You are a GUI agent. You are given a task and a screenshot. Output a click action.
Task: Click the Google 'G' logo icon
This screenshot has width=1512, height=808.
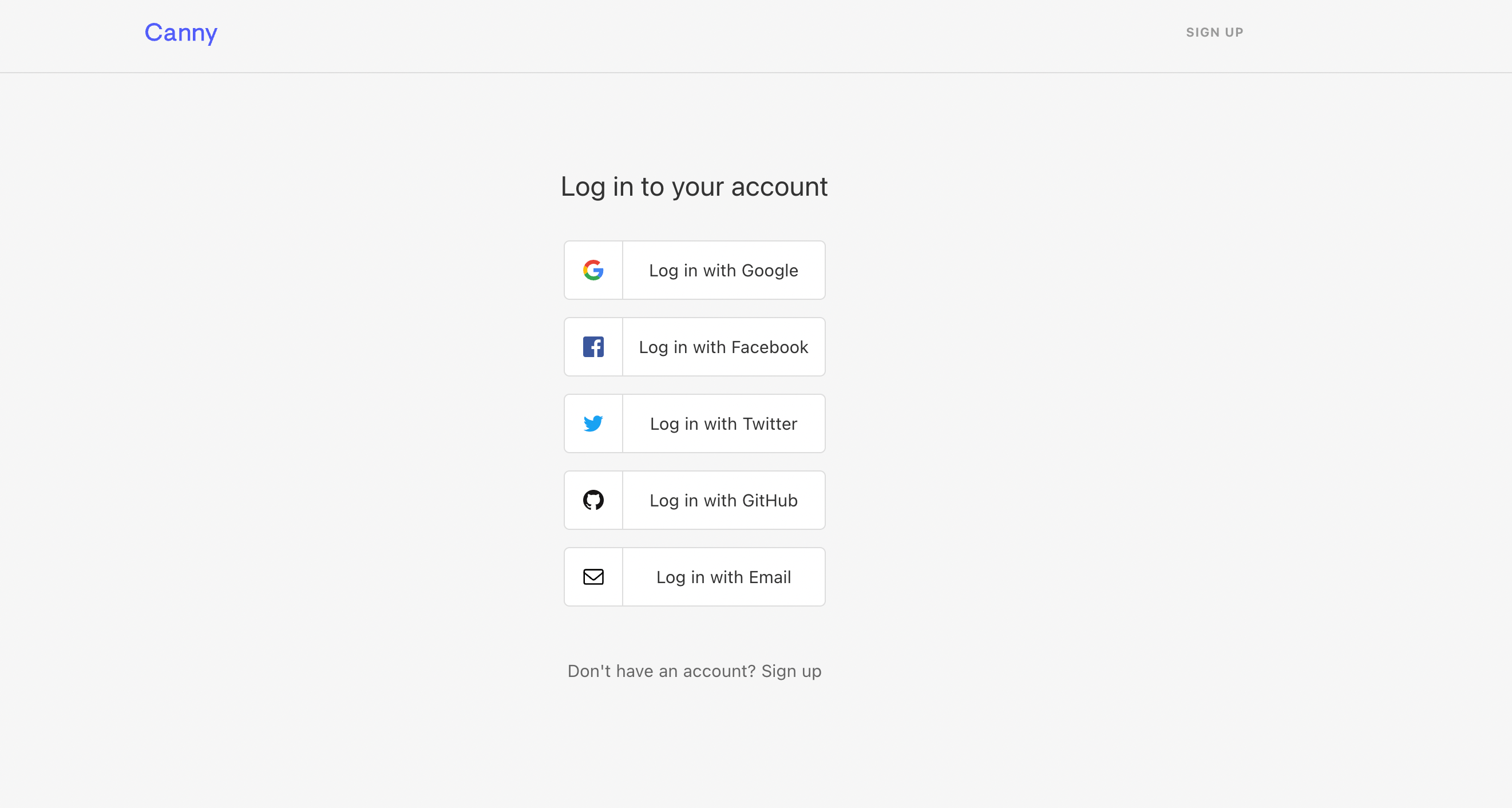593,271
